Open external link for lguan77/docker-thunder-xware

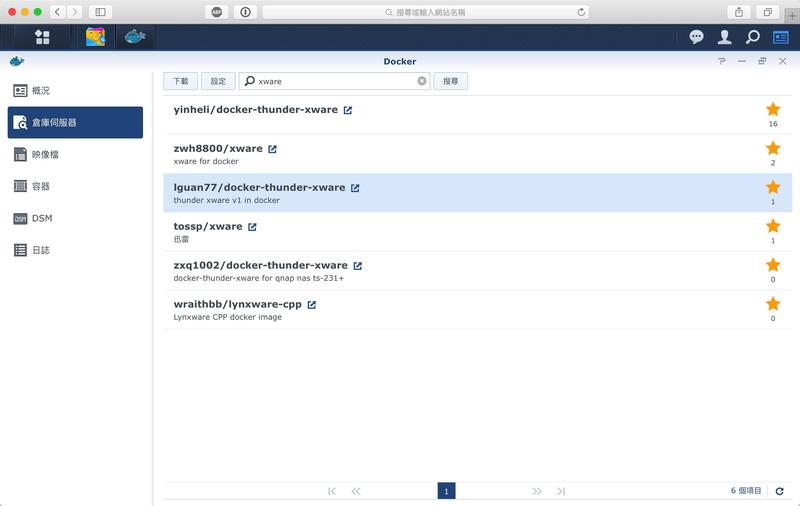pyautogui.click(x=355, y=188)
